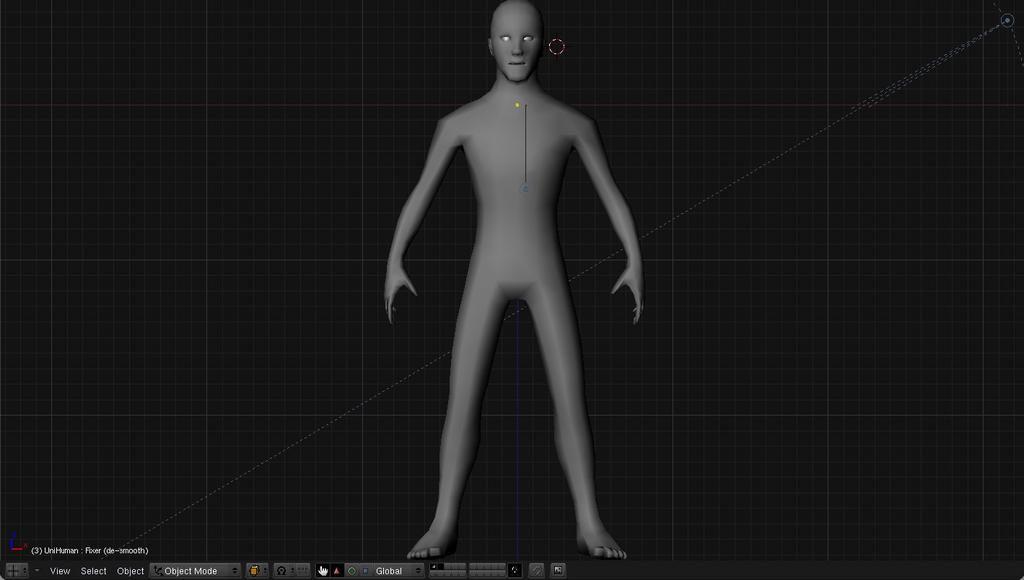Open the Object menu
Viewport: 1024px width, 580px height.
tap(130, 571)
